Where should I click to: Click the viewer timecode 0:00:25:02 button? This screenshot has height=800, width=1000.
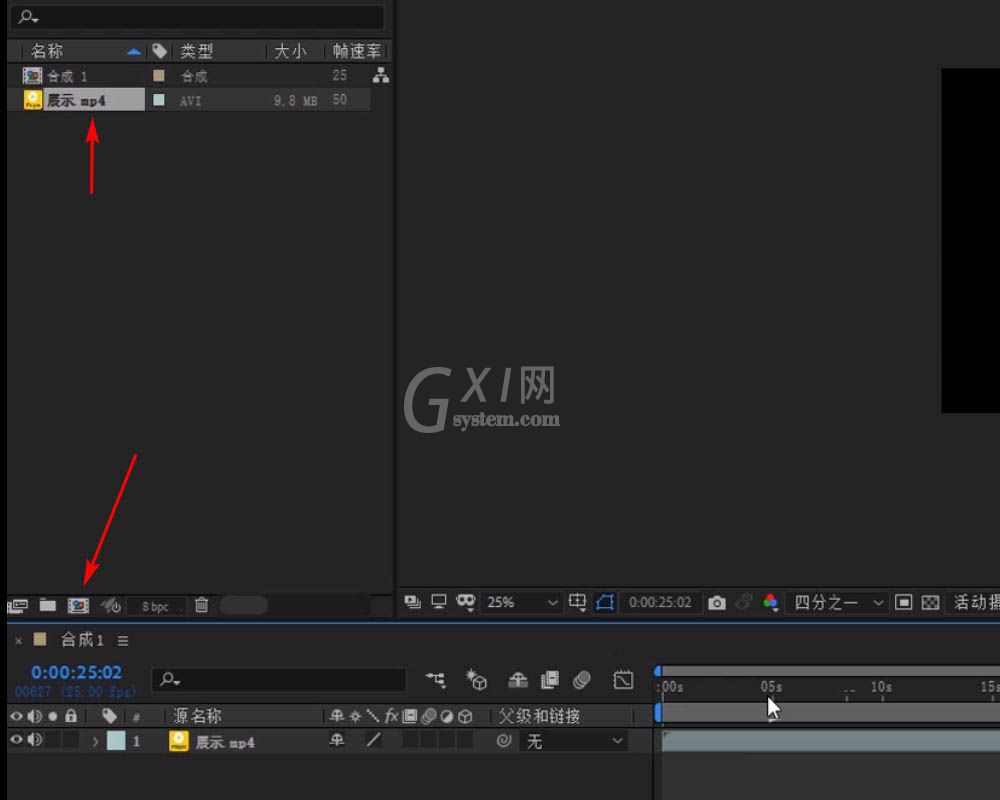point(659,602)
